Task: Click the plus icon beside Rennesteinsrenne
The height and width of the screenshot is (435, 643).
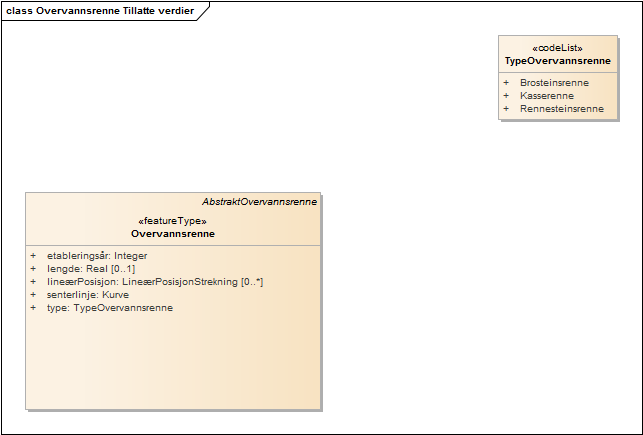Action: coord(506,108)
